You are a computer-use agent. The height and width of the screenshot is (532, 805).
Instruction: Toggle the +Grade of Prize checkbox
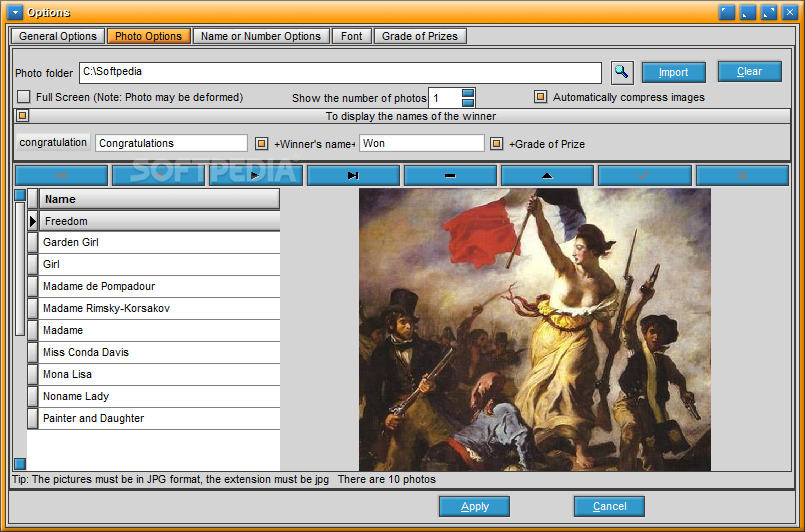pos(496,143)
